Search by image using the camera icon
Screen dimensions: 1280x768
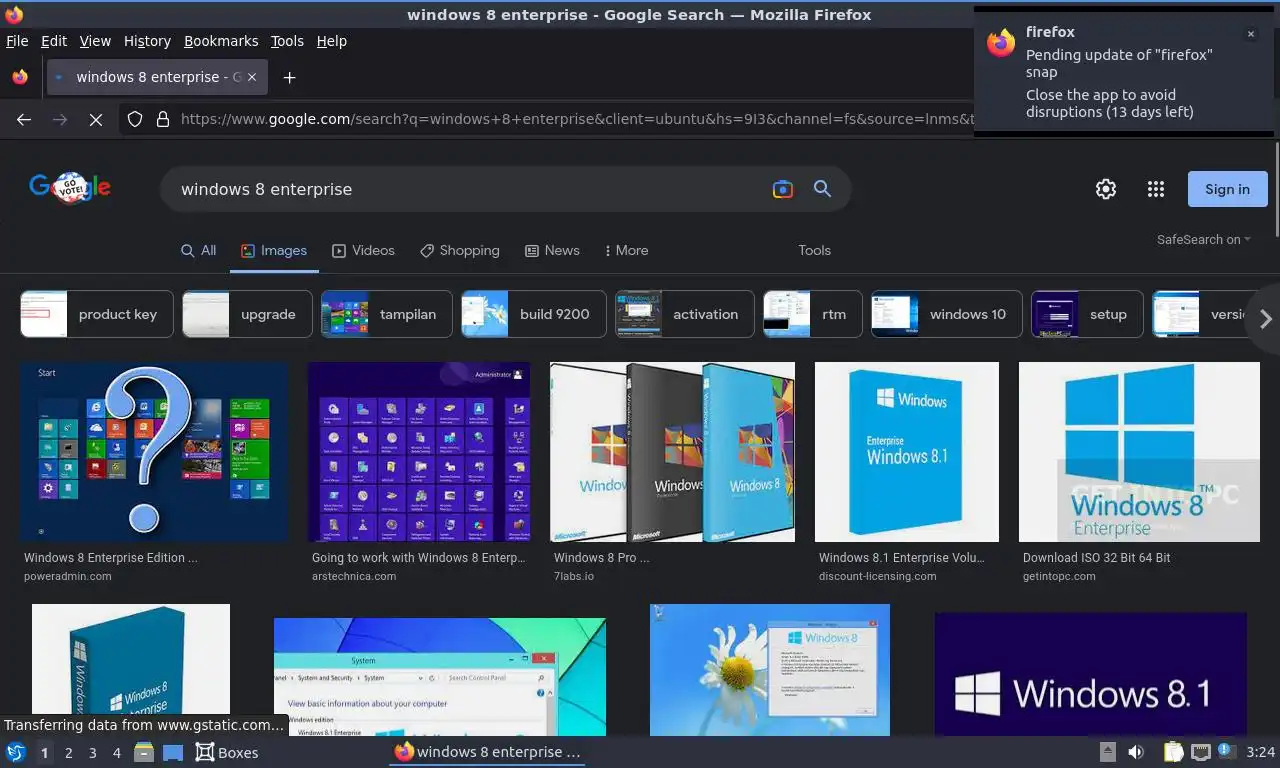coord(783,189)
